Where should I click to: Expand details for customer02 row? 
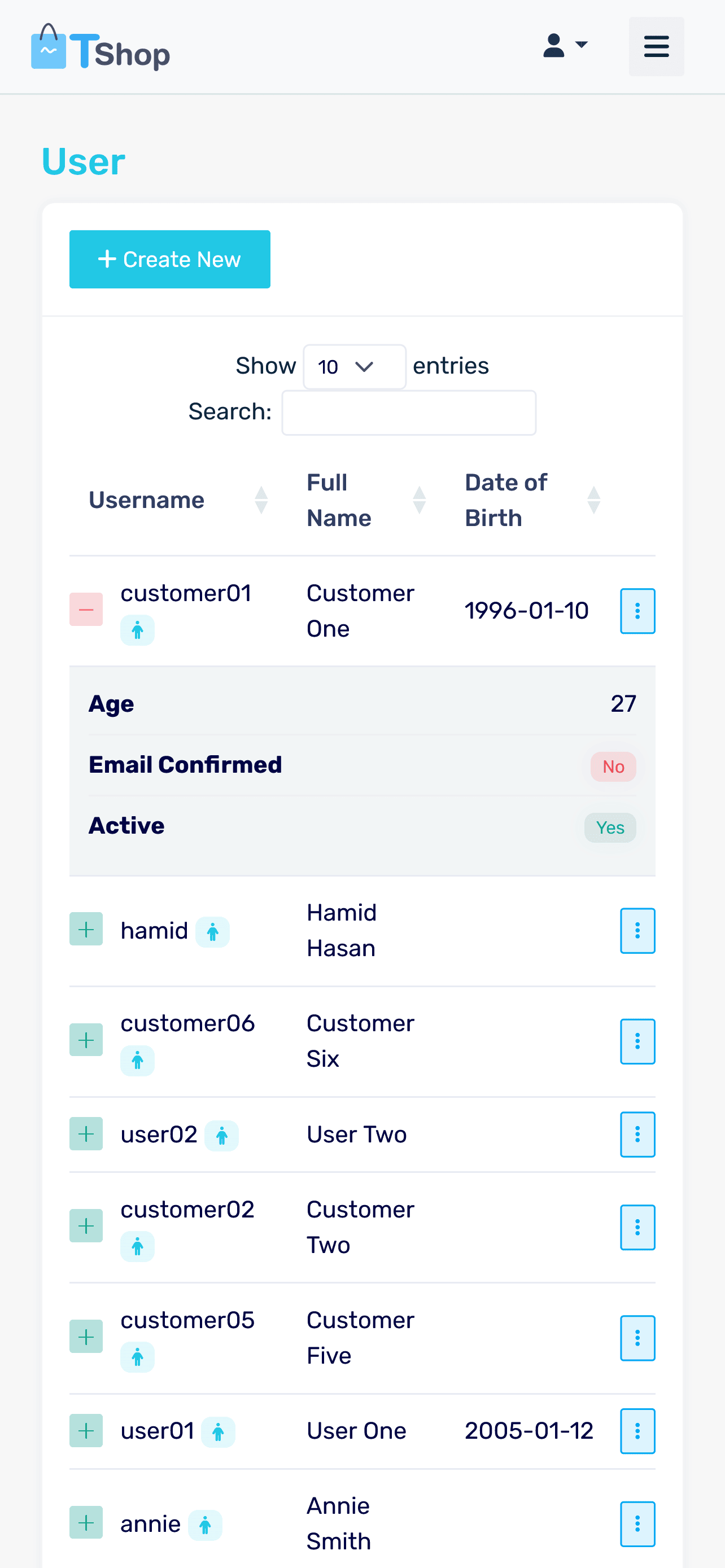(x=86, y=1226)
